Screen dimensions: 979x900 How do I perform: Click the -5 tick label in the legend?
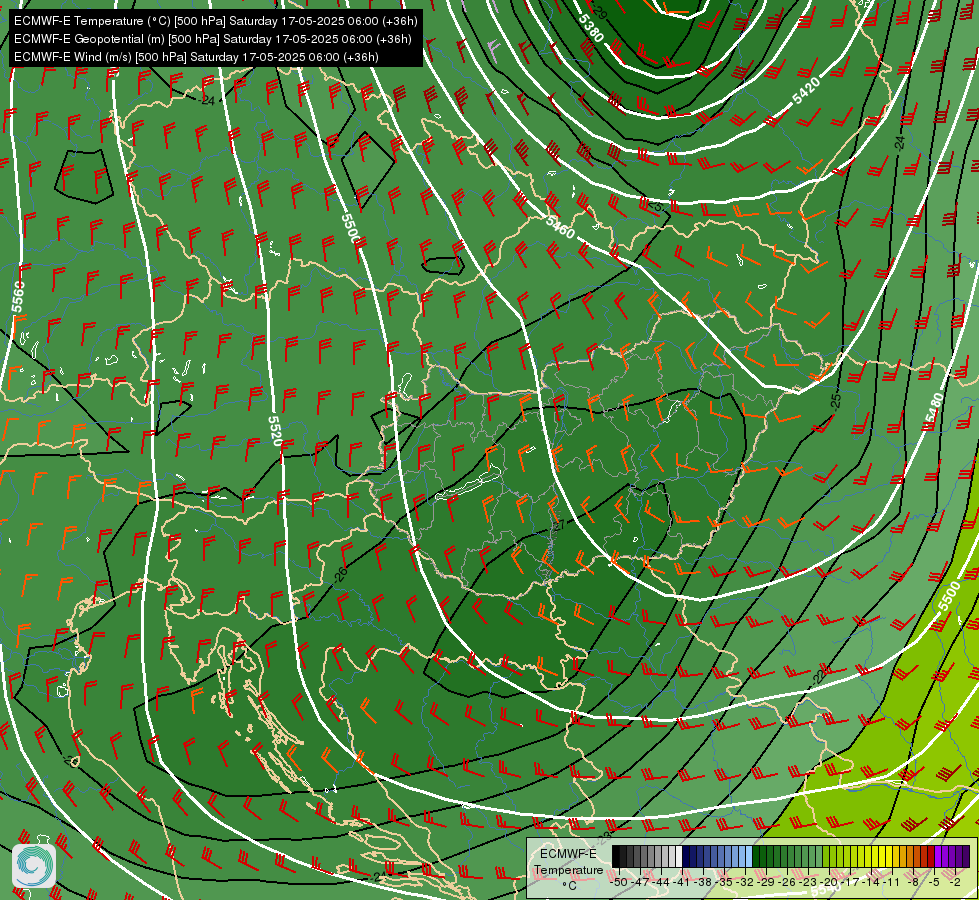(934, 882)
